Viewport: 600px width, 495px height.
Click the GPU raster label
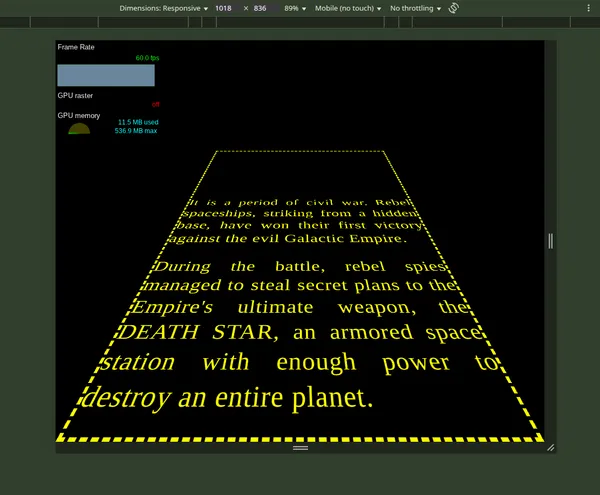click(x=75, y=96)
